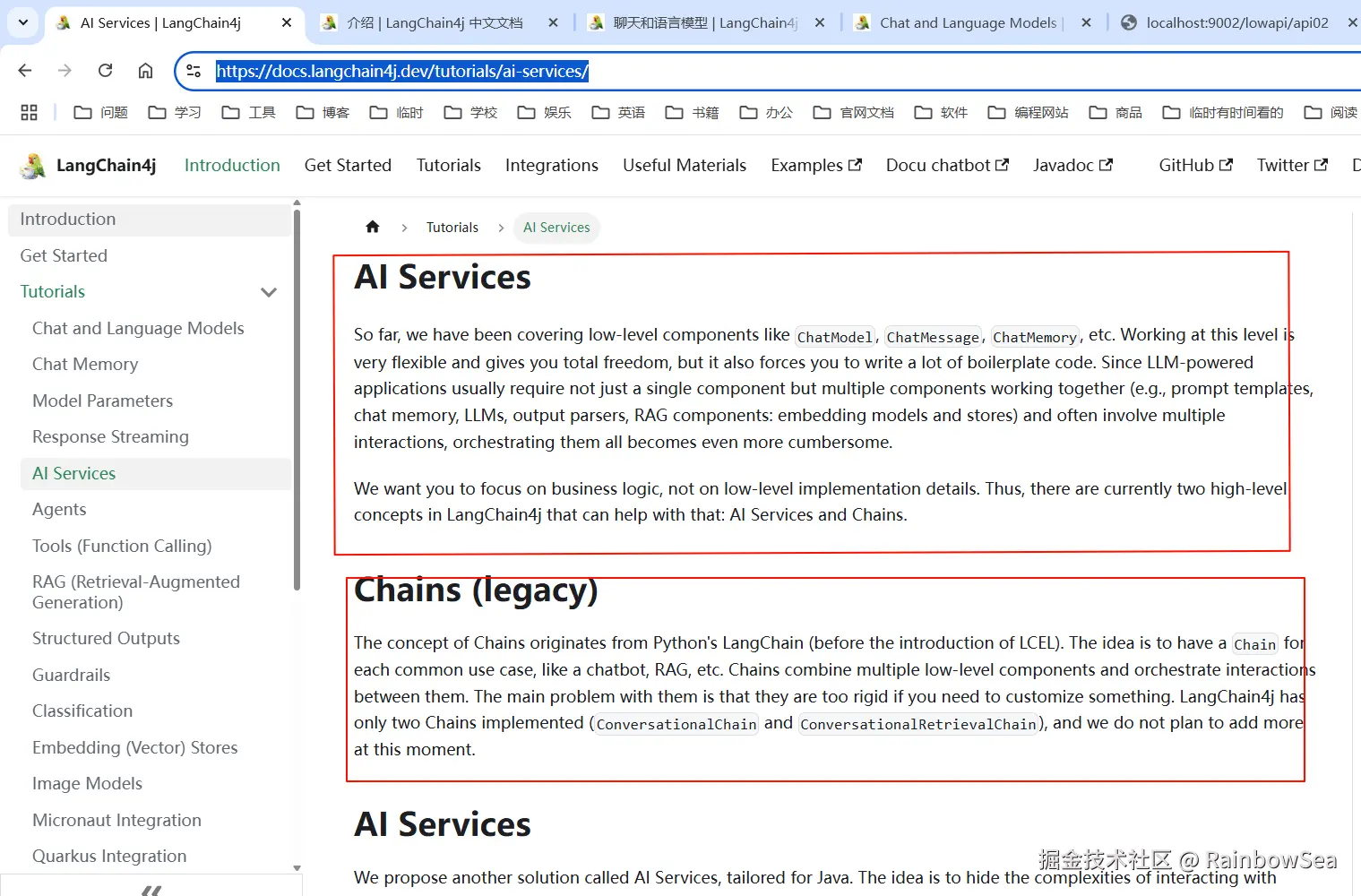Open the tab search dropdown arrow

(22, 22)
